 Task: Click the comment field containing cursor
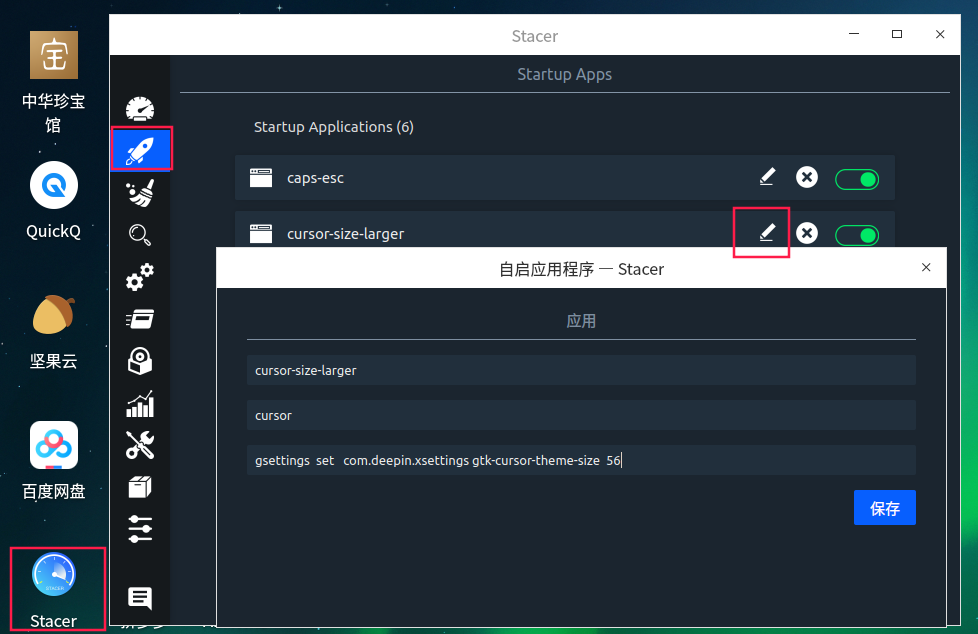[x=581, y=415]
